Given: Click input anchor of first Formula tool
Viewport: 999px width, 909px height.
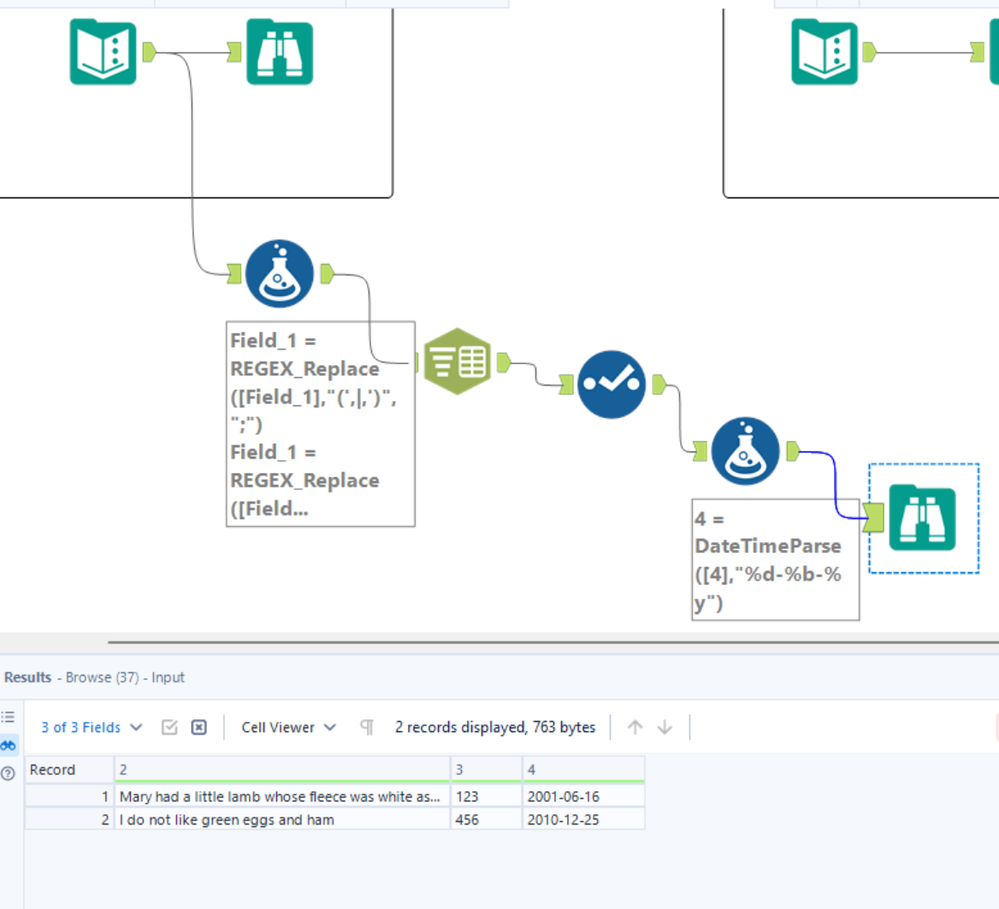Looking at the screenshot, I should click(234, 274).
